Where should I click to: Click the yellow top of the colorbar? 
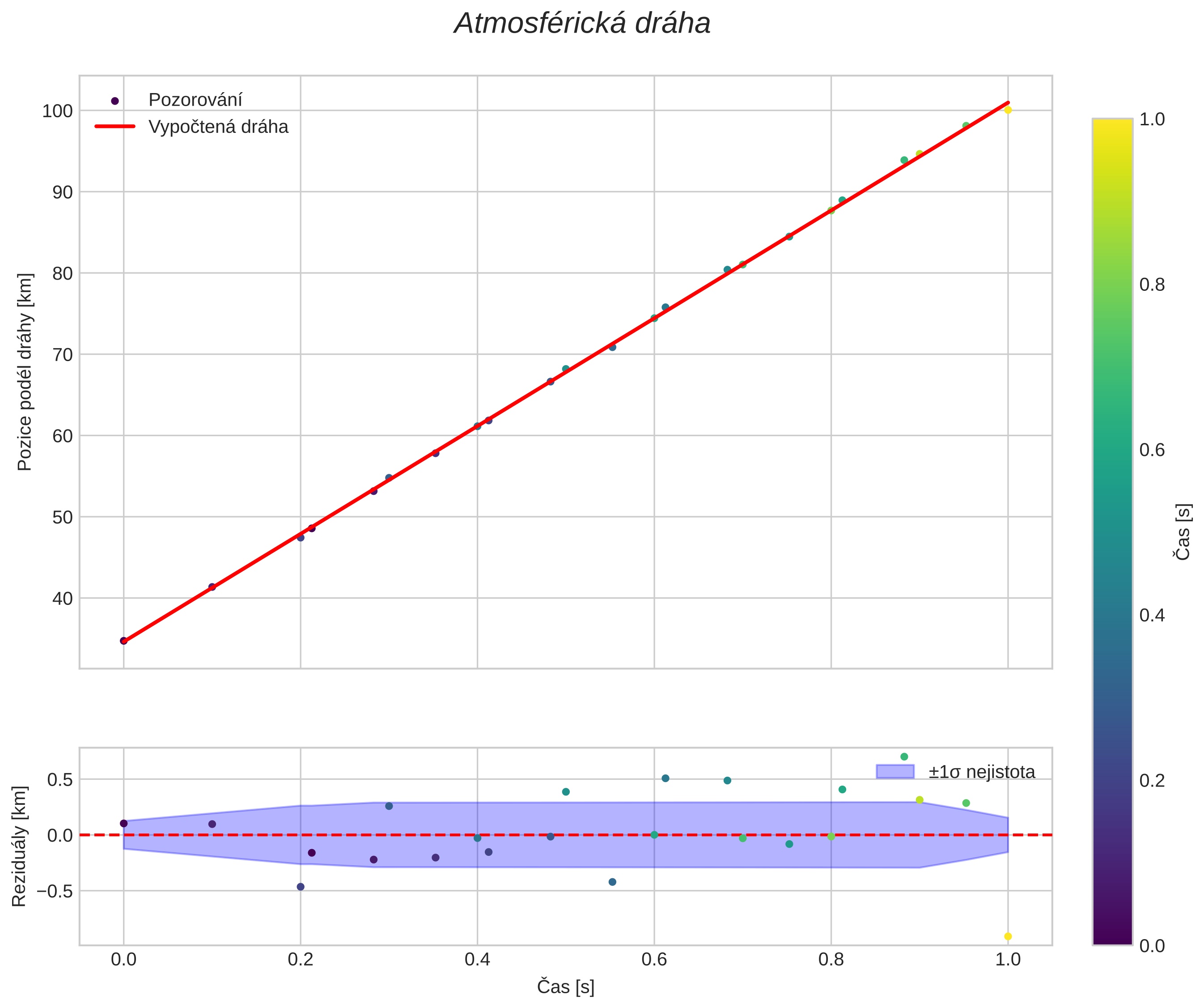click(1112, 123)
